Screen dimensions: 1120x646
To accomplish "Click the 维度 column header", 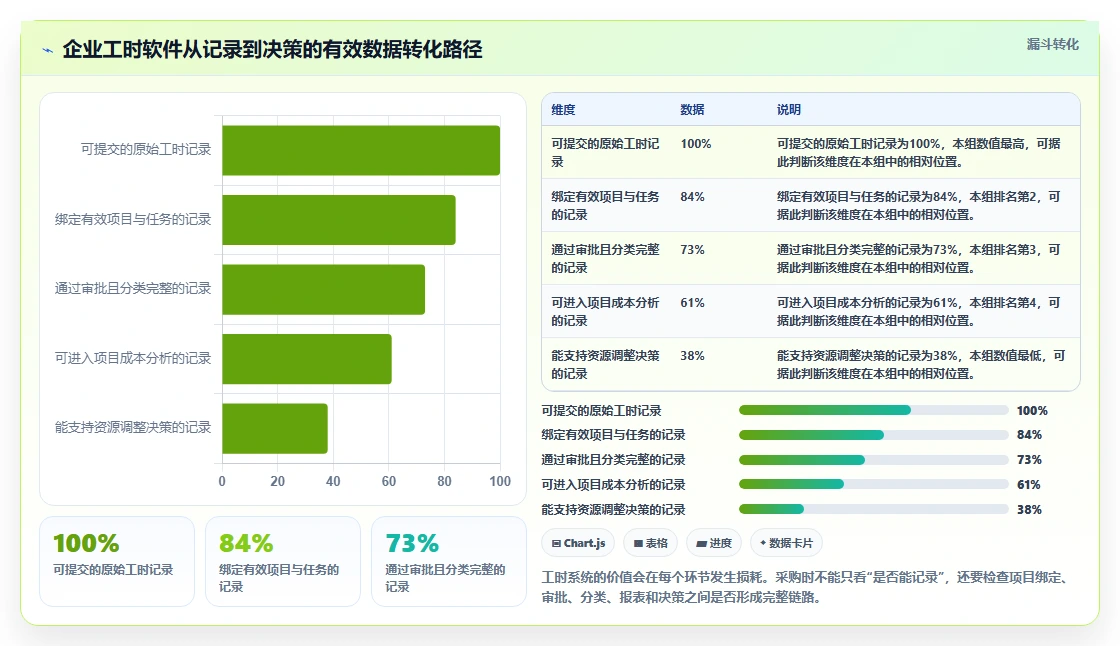I will click(563, 109).
